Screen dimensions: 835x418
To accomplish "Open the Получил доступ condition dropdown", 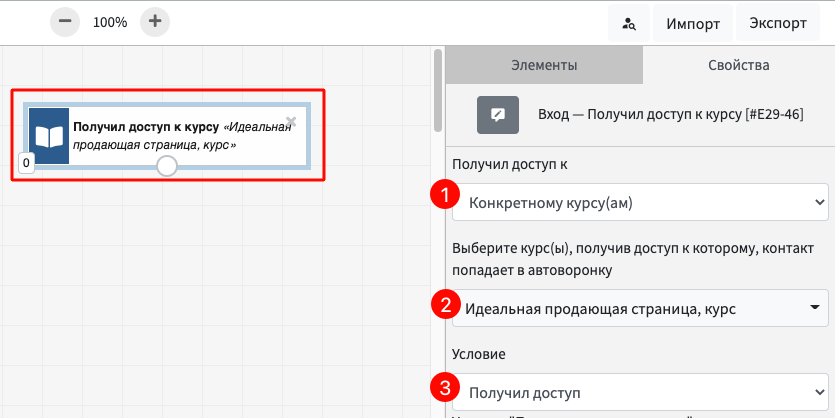I will (x=640, y=392).
